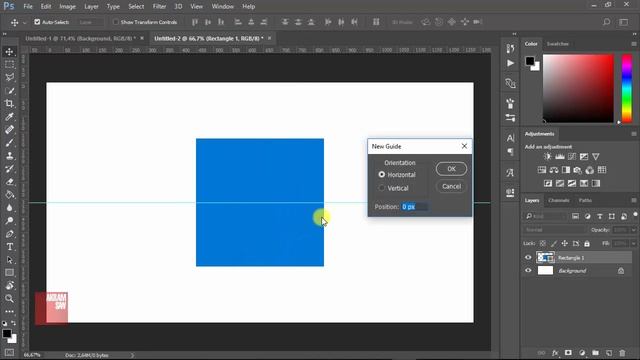The height and width of the screenshot is (360, 640).
Task: Open the Filter menu
Action: [x=159, y=7]
